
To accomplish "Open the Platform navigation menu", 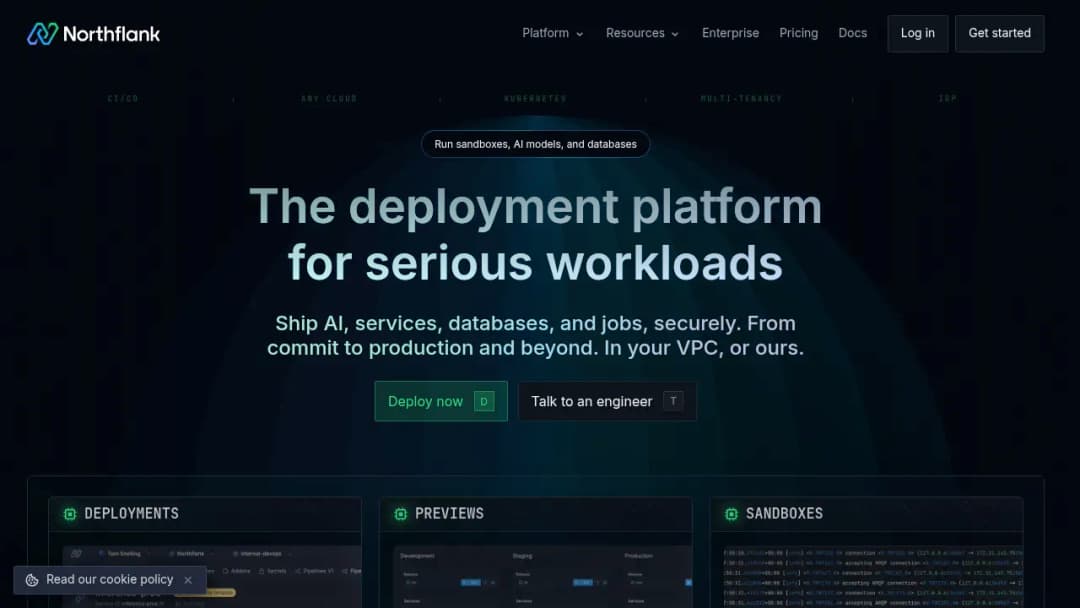I will pyautogui.click(x=553, y=33).
